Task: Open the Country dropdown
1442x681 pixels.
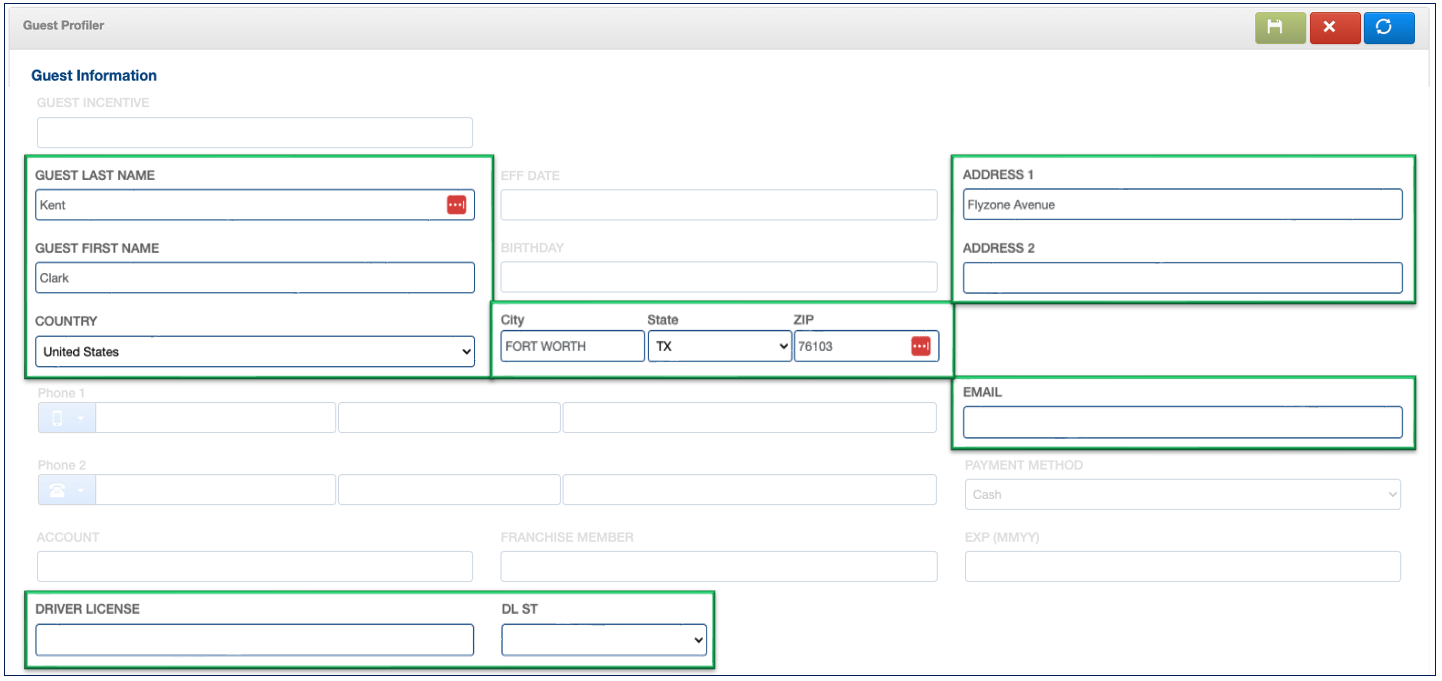Action: pos(255,352)
